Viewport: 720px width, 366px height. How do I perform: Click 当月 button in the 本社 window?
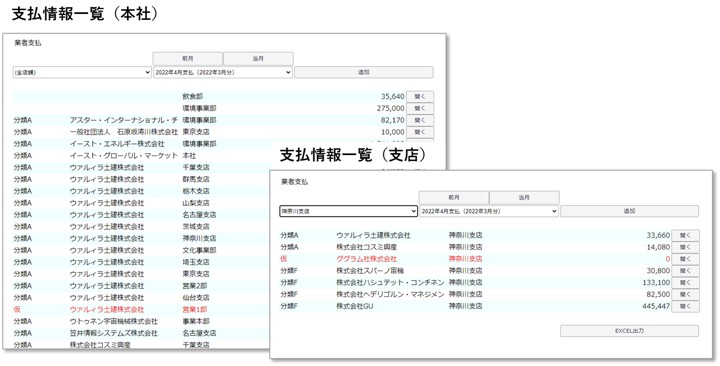pos(258,59)
